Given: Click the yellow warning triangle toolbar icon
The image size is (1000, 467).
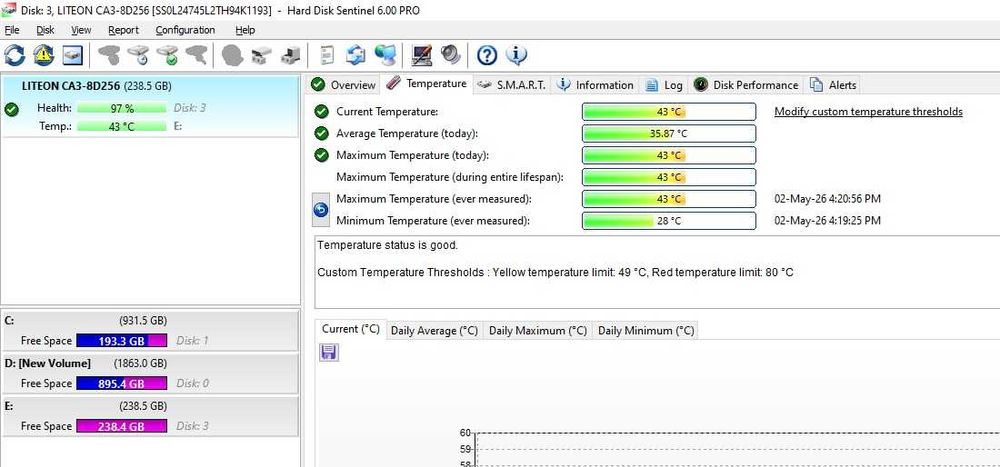Looking at the screenshot, I should point(44,56).
